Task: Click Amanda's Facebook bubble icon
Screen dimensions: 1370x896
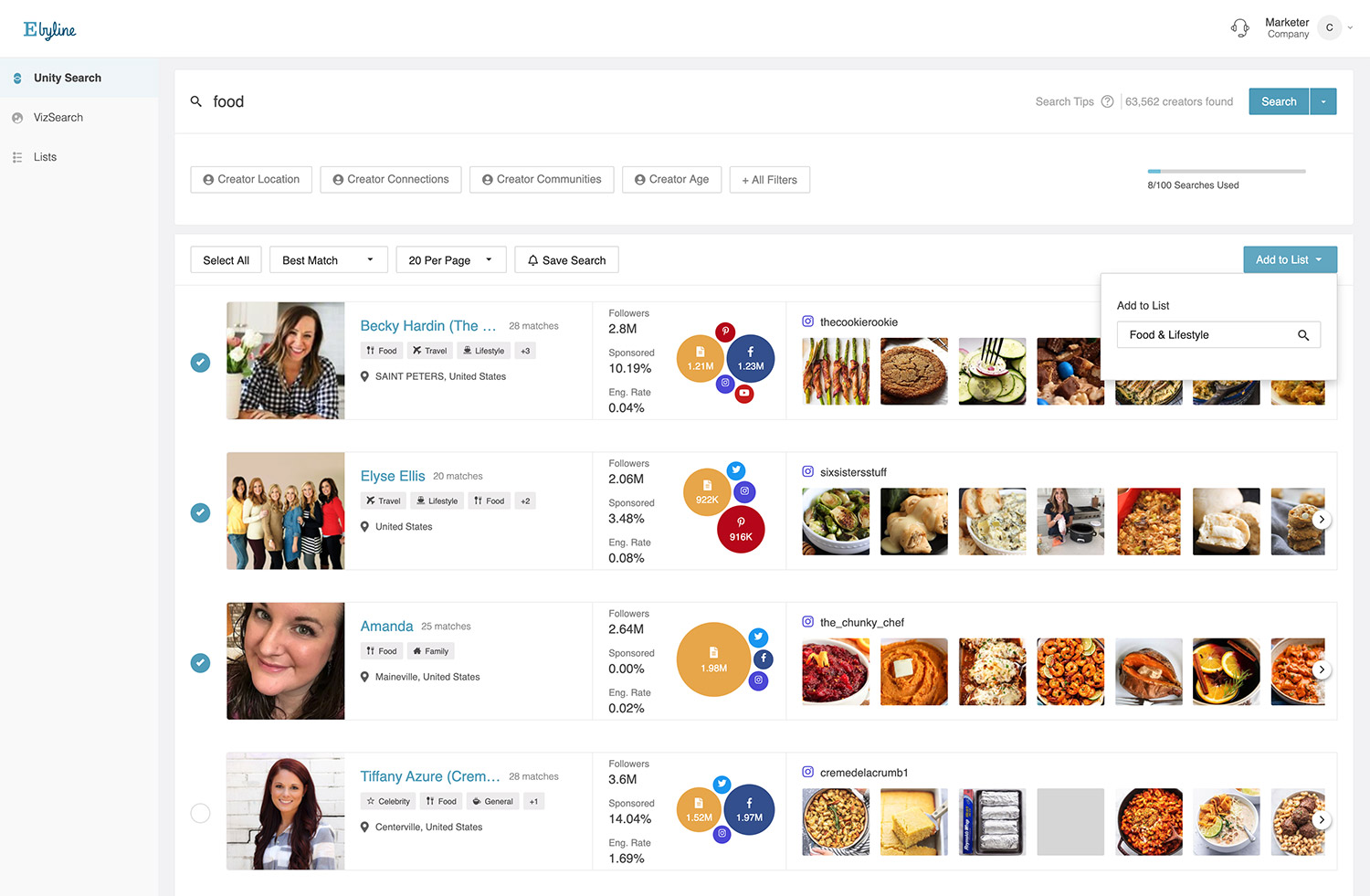Action: click(764, 659)
